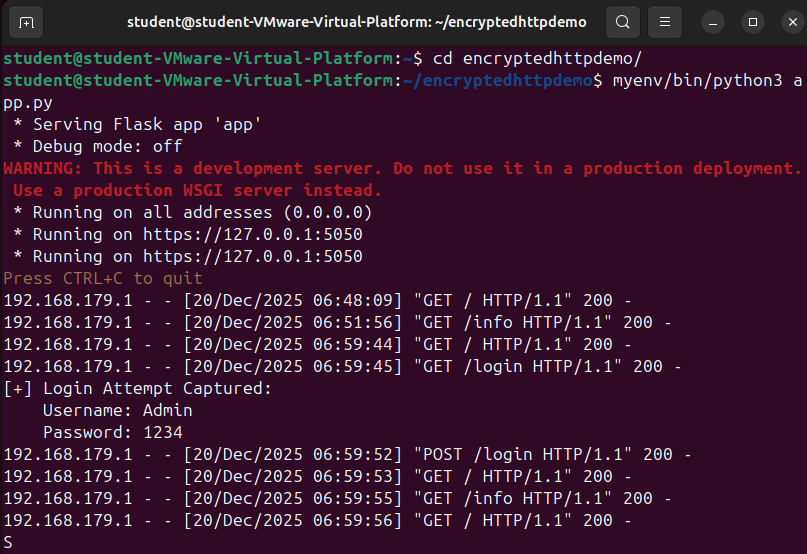Click the 'Press CTRL+C to quit' text
This screenshot has height=554, width=807.
click(x=103, y=278)
